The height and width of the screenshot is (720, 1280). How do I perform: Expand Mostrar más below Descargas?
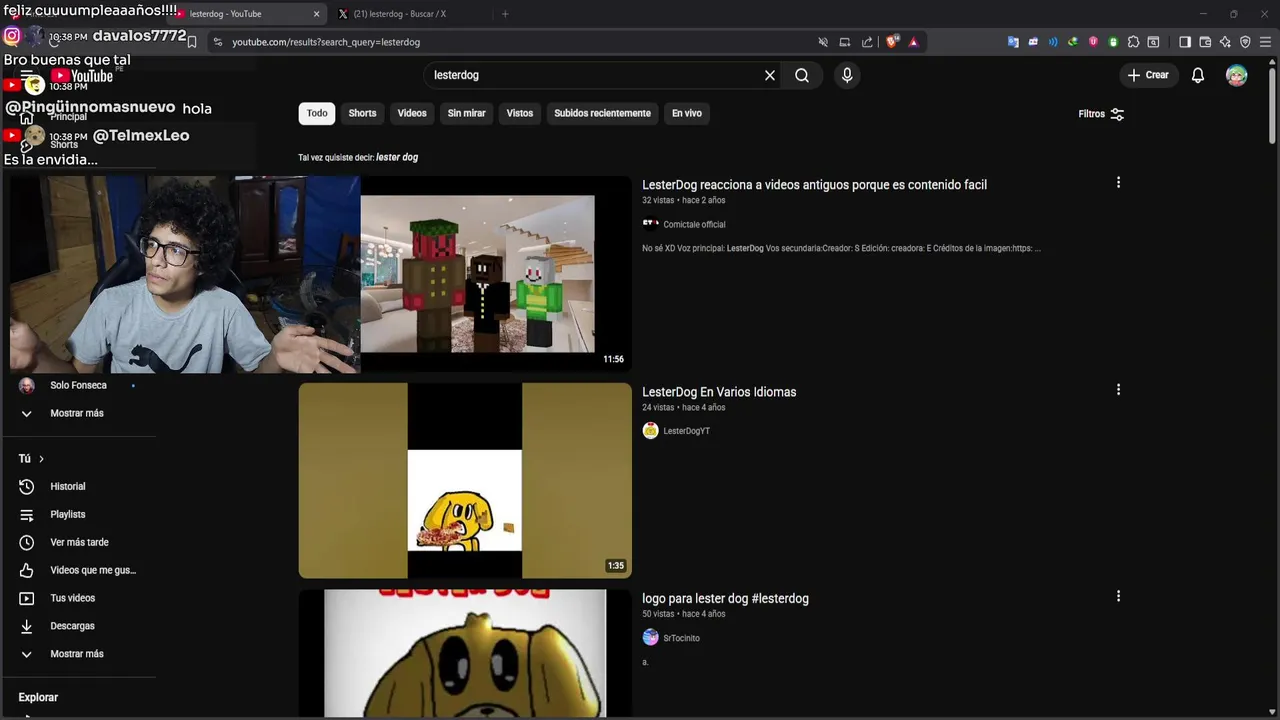click(78, 654)
